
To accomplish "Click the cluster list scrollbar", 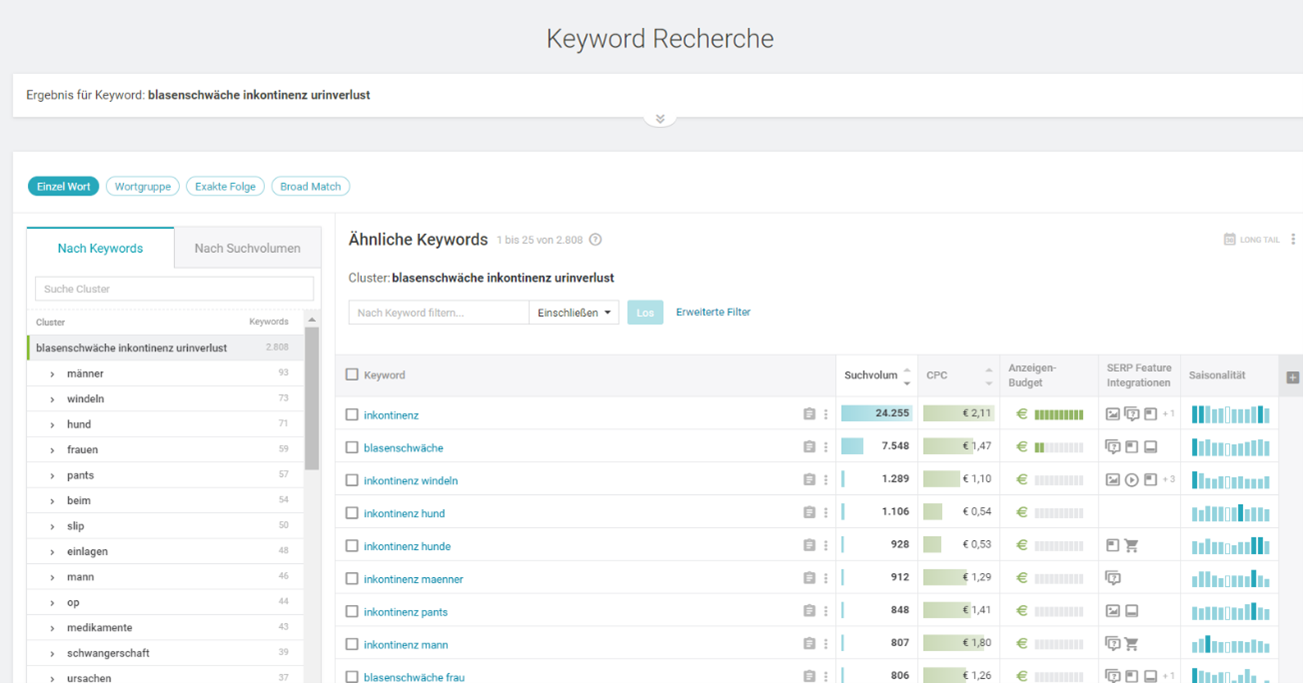I will coord(312,398).
